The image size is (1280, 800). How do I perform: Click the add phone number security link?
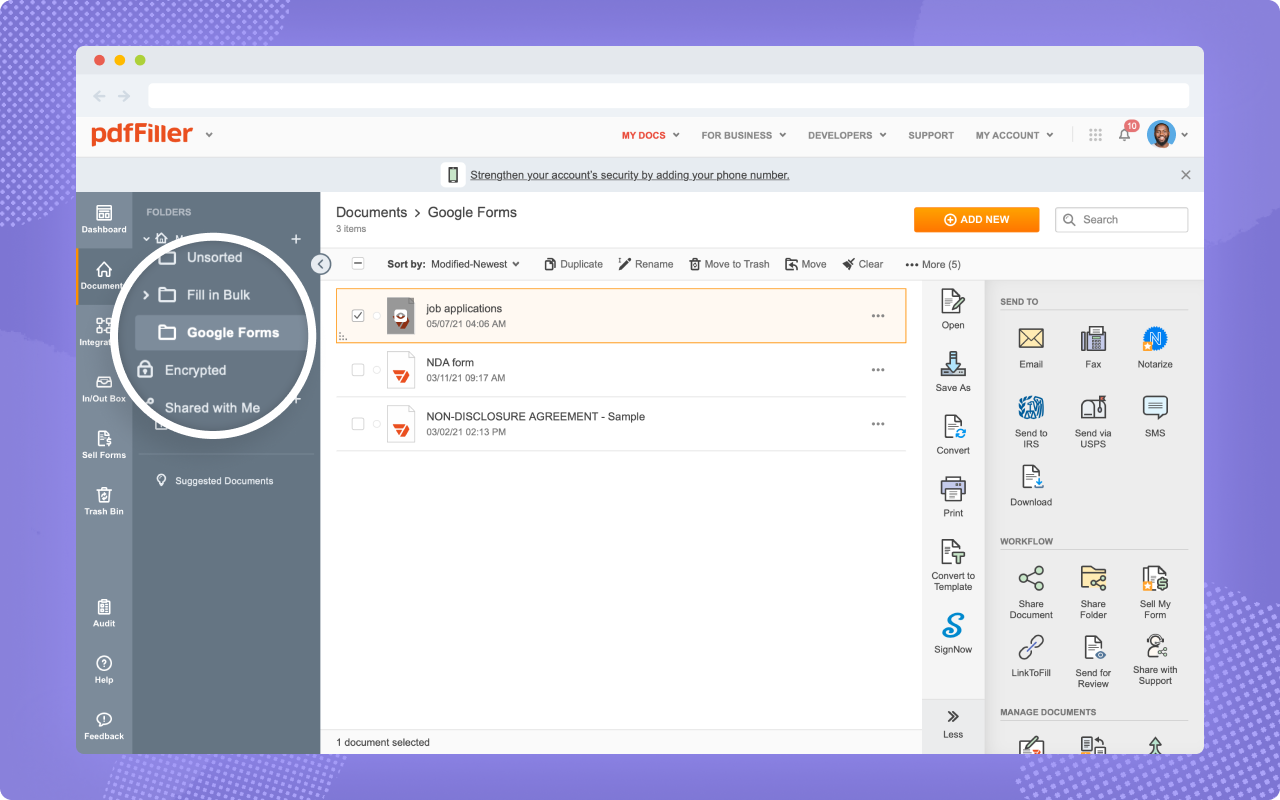pos(630,175)
